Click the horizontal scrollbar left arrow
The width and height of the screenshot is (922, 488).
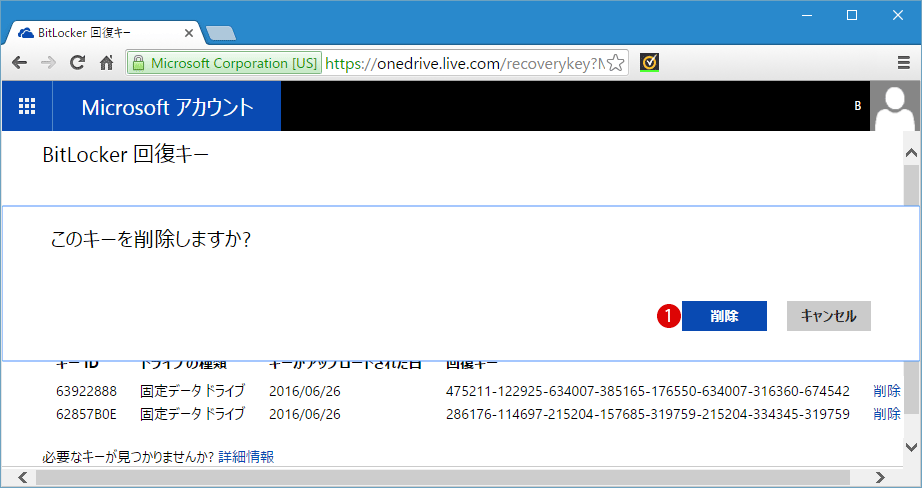click(22, 477)
